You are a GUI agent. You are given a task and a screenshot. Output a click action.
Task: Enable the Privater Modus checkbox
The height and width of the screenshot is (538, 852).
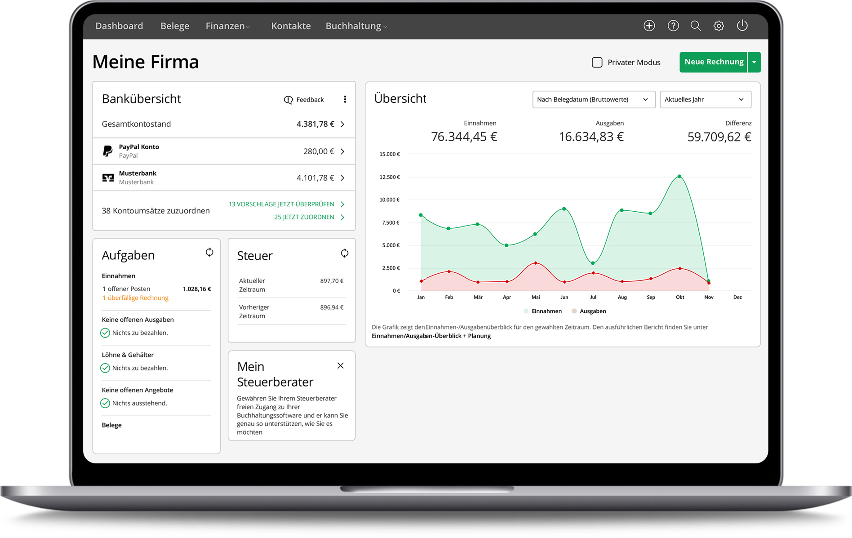point(597,62)
